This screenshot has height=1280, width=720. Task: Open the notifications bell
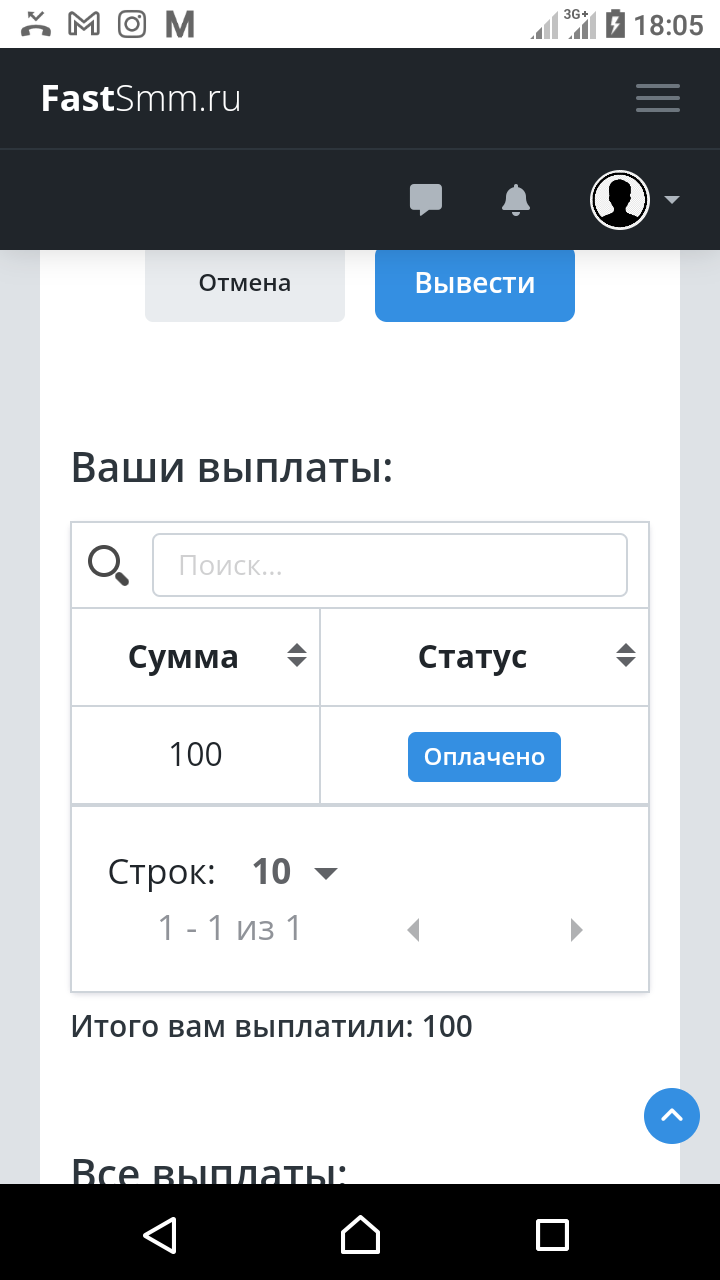(516, 200)
